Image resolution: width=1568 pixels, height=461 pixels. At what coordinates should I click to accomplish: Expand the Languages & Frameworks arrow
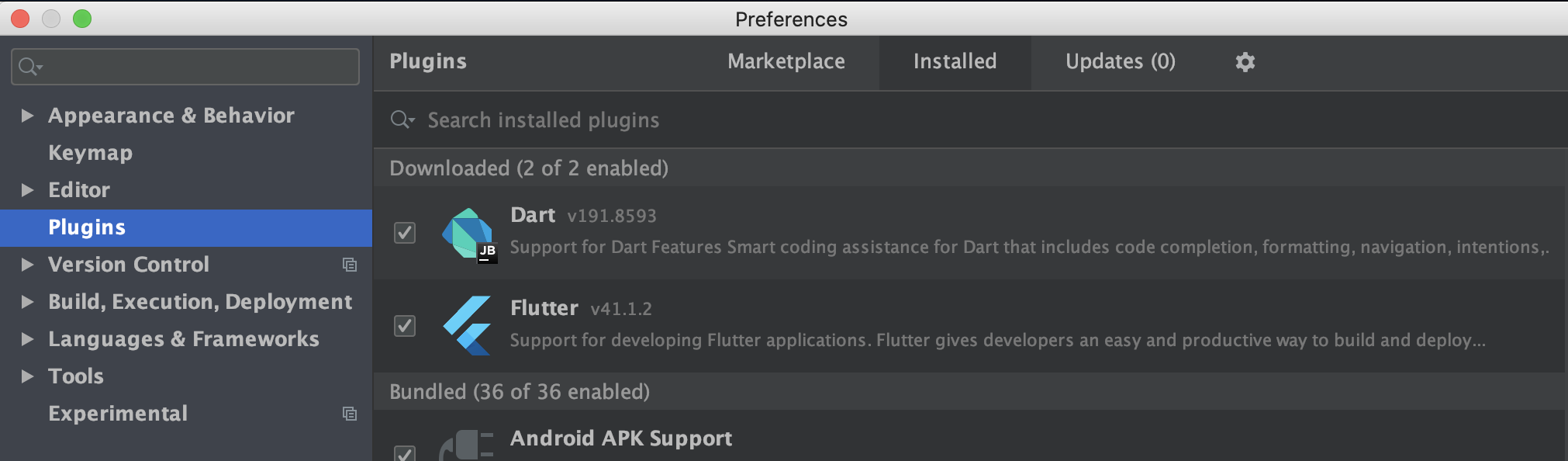tap(28, 339)
